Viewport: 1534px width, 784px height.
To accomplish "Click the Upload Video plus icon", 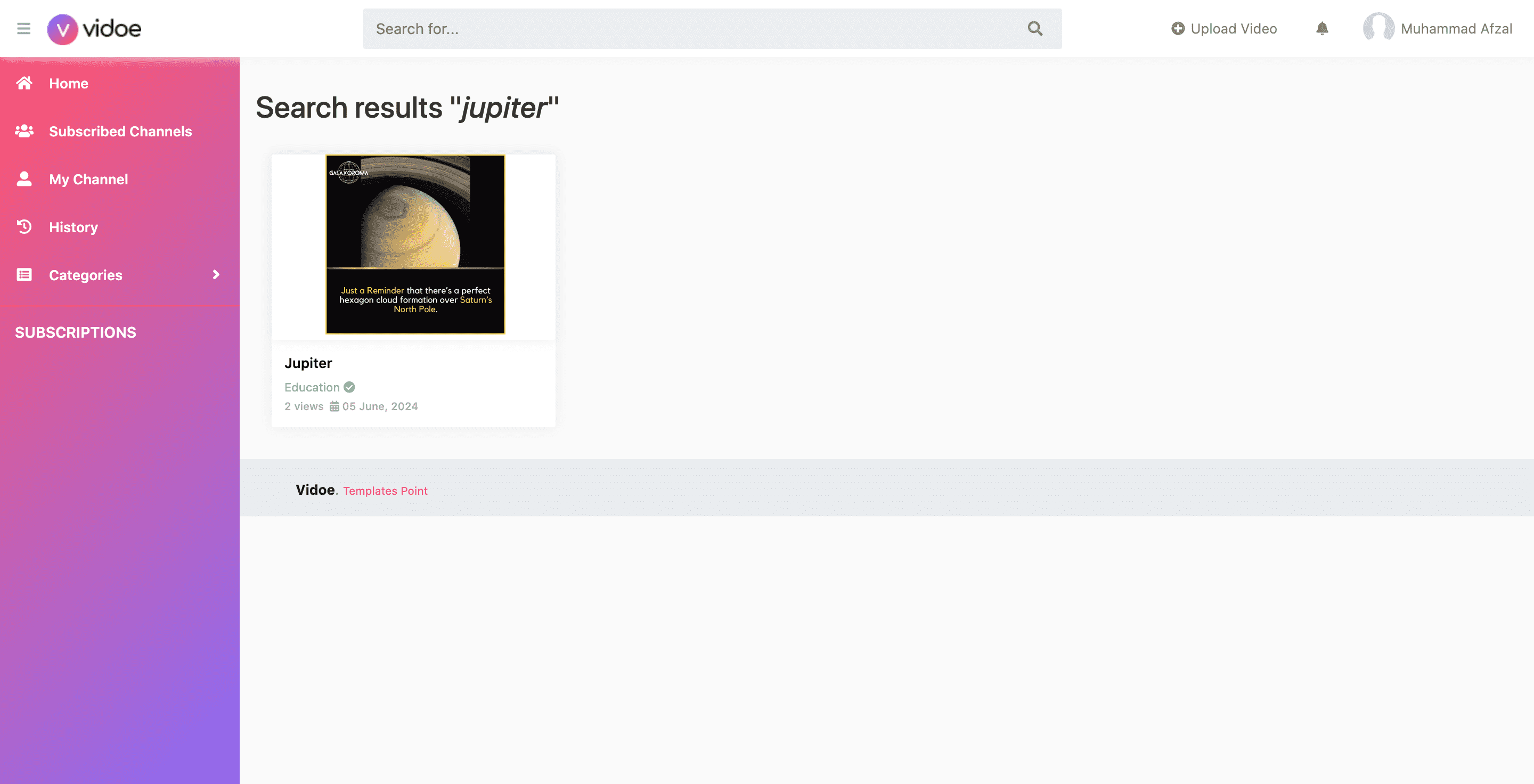I will coord(1177,29).
